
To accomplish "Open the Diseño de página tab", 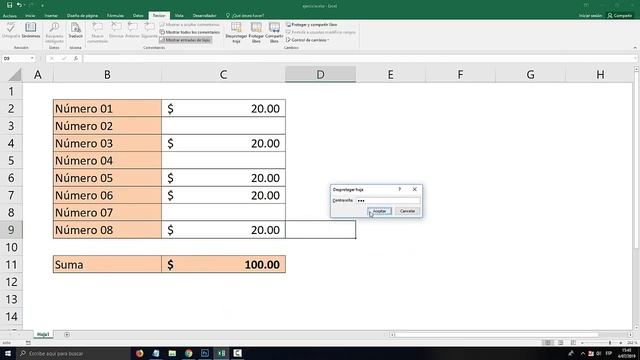I will click(82, 16).
